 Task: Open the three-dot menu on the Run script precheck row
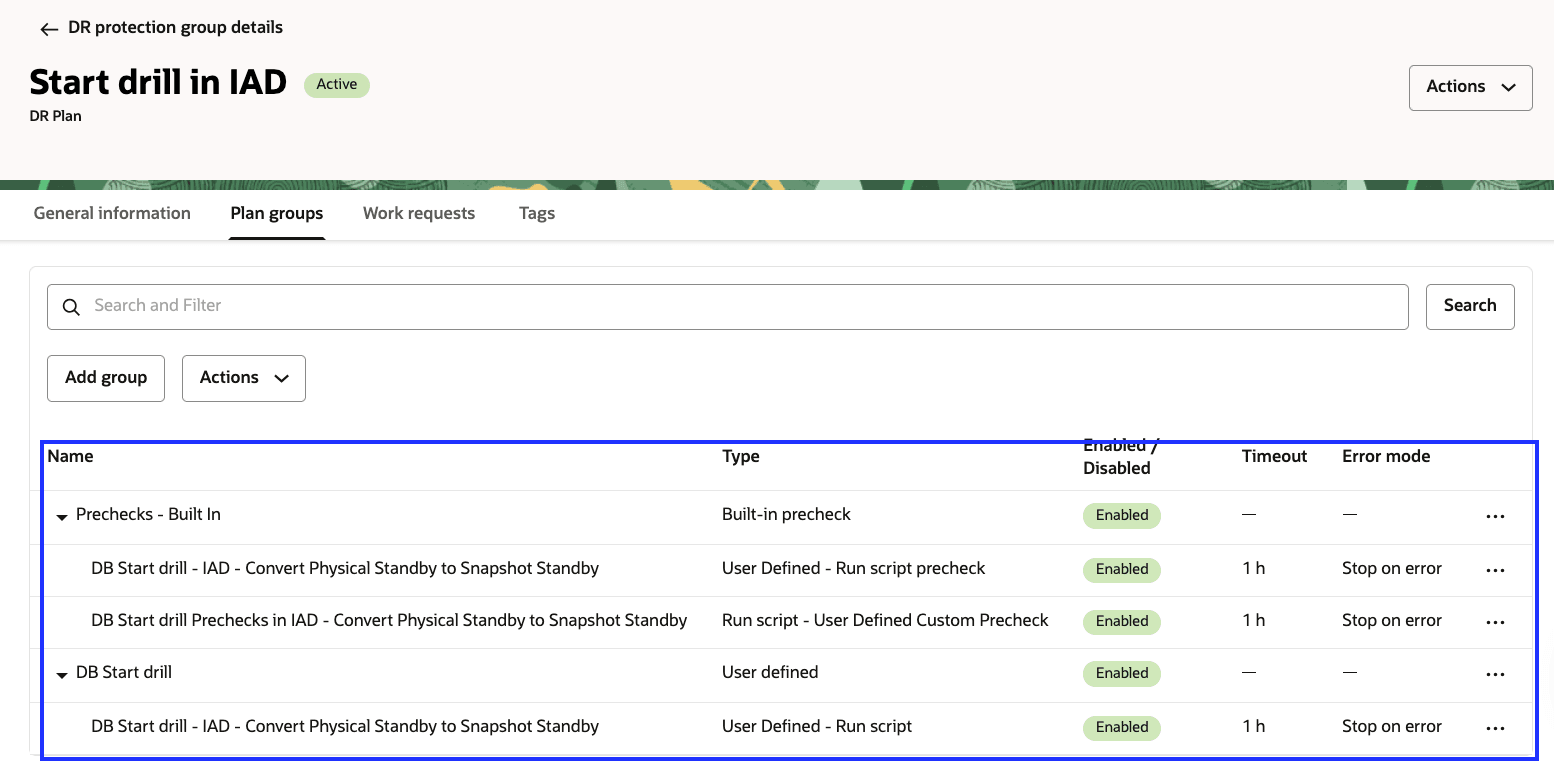pos(1495,569)
